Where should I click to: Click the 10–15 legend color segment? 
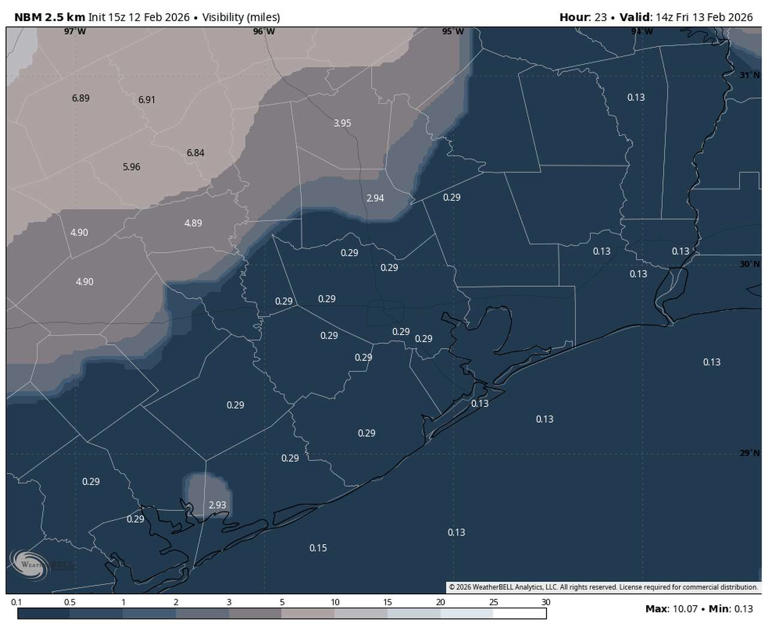(x=361, y=613)
